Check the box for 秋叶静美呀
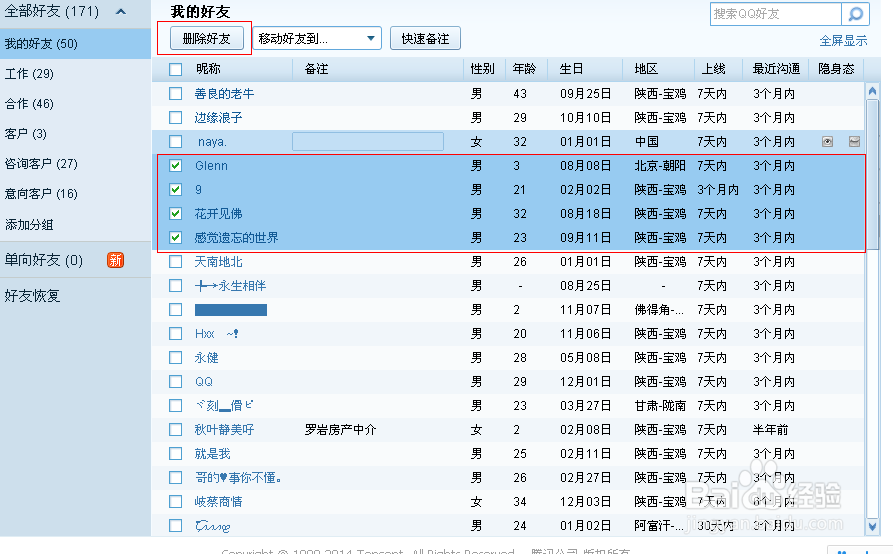 click(175, 429)
